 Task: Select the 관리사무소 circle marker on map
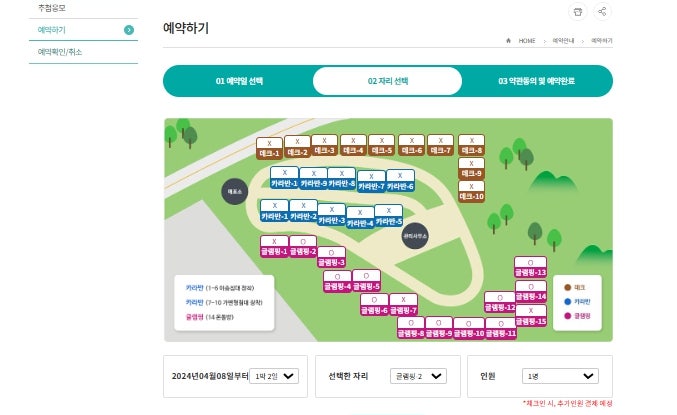pyautogui.click(x=415, y=236)
